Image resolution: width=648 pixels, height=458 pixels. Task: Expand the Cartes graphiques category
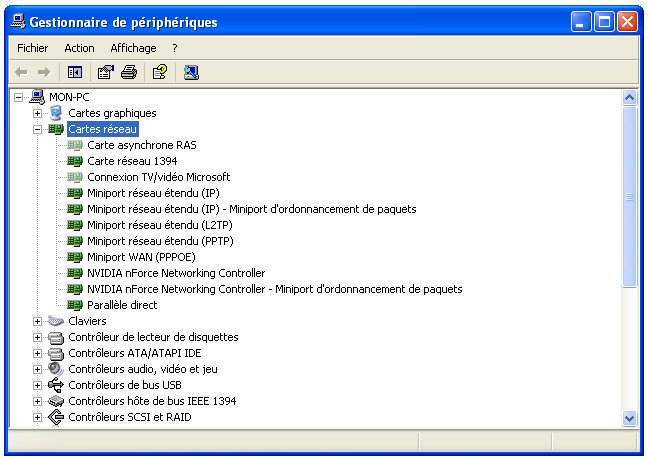pyautogui.click(x=38, y=113)
